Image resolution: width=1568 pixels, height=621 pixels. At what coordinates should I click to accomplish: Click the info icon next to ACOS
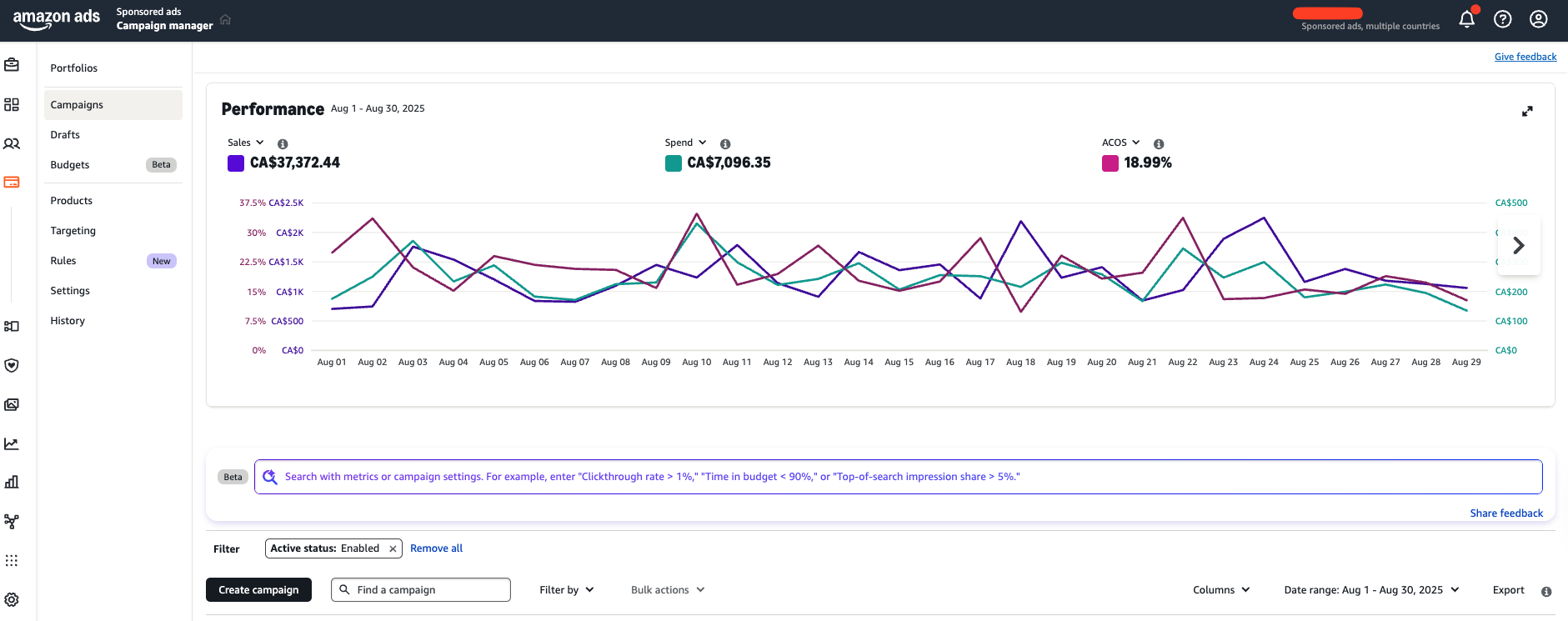[1159, 144]
